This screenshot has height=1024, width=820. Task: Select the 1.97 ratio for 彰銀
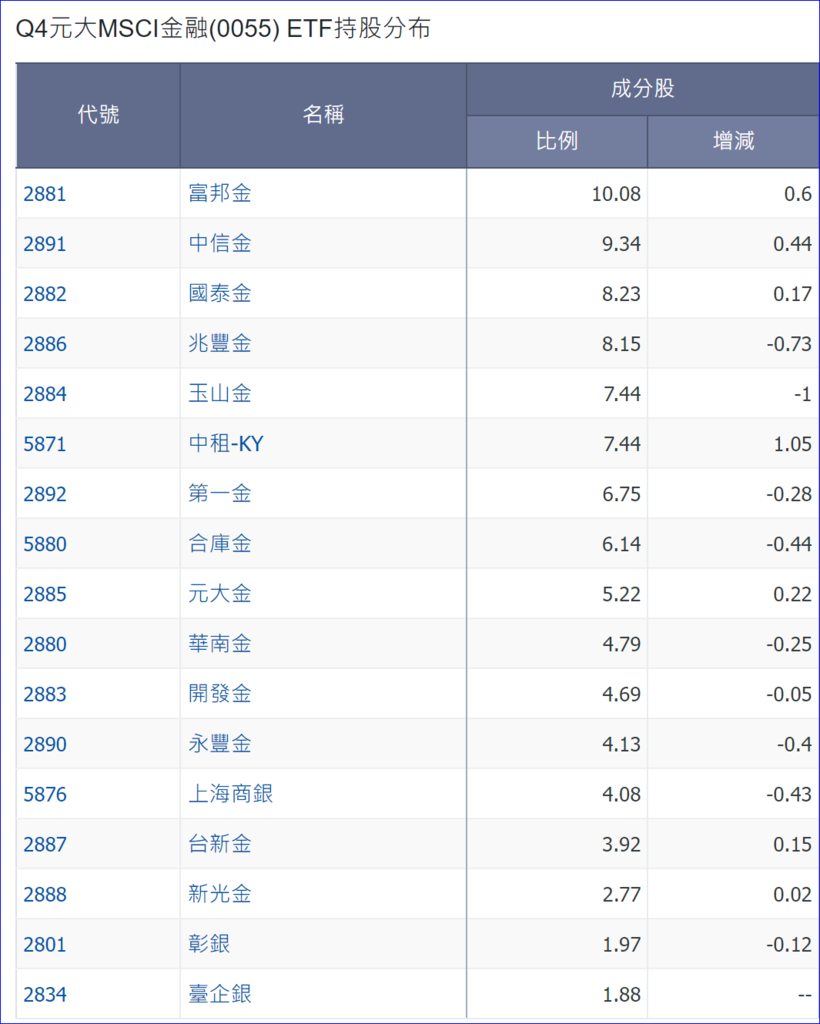pyautogui.click(x=622, y=945)
